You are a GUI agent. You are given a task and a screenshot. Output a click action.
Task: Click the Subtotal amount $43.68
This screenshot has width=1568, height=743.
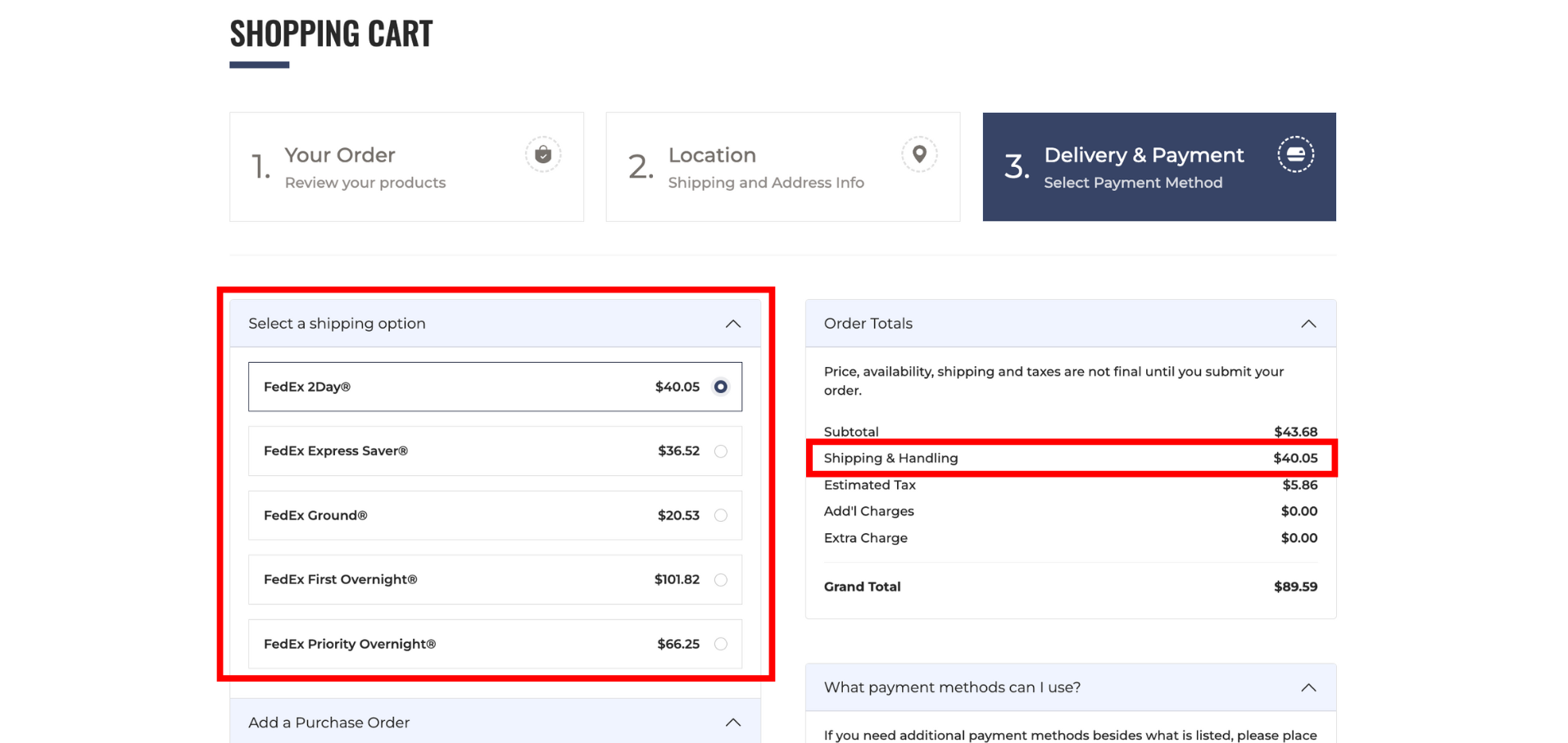point(1295,432)
